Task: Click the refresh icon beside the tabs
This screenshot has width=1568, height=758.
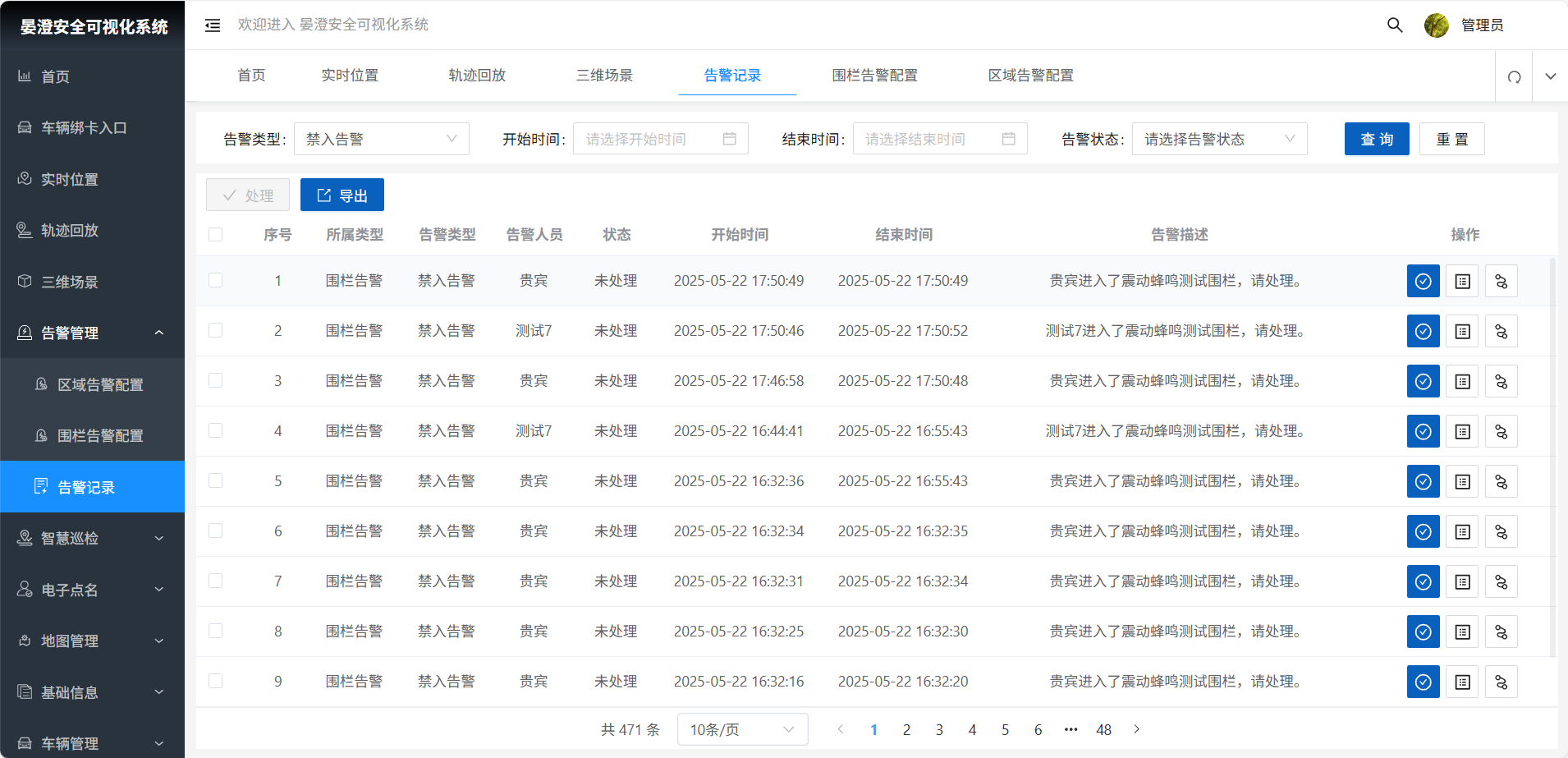Action: click(1514, 76)
